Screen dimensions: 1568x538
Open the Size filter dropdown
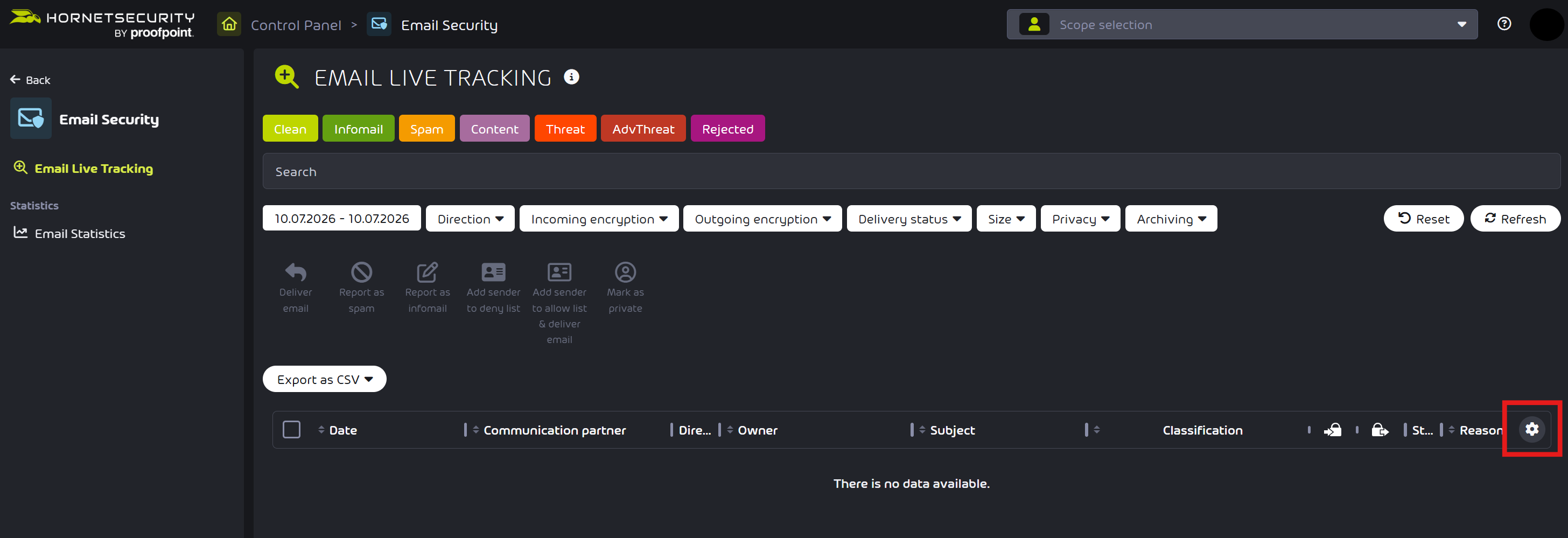point(1005,219)
